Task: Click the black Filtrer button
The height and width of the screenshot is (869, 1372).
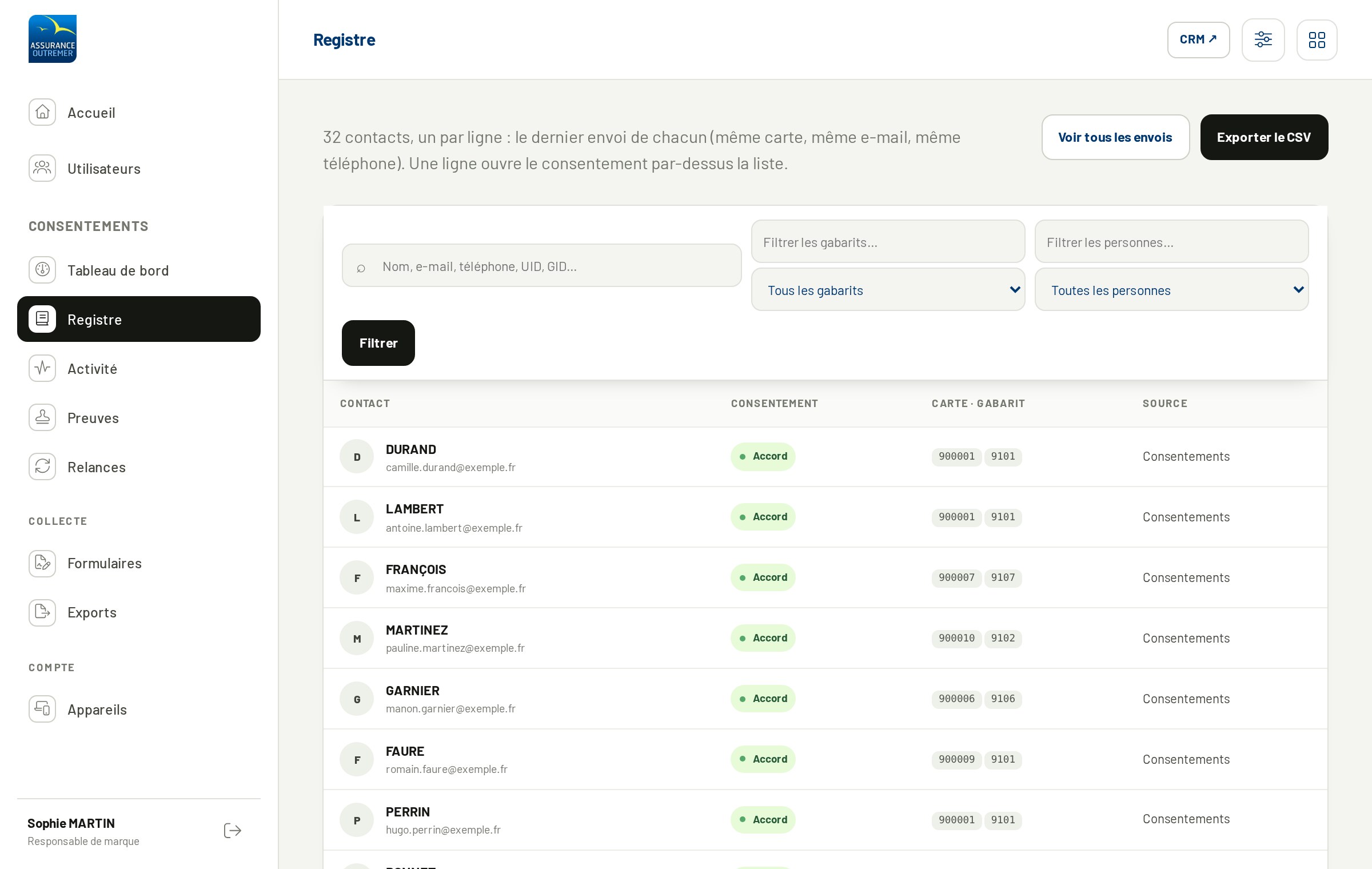Action: tap(378, 343)
